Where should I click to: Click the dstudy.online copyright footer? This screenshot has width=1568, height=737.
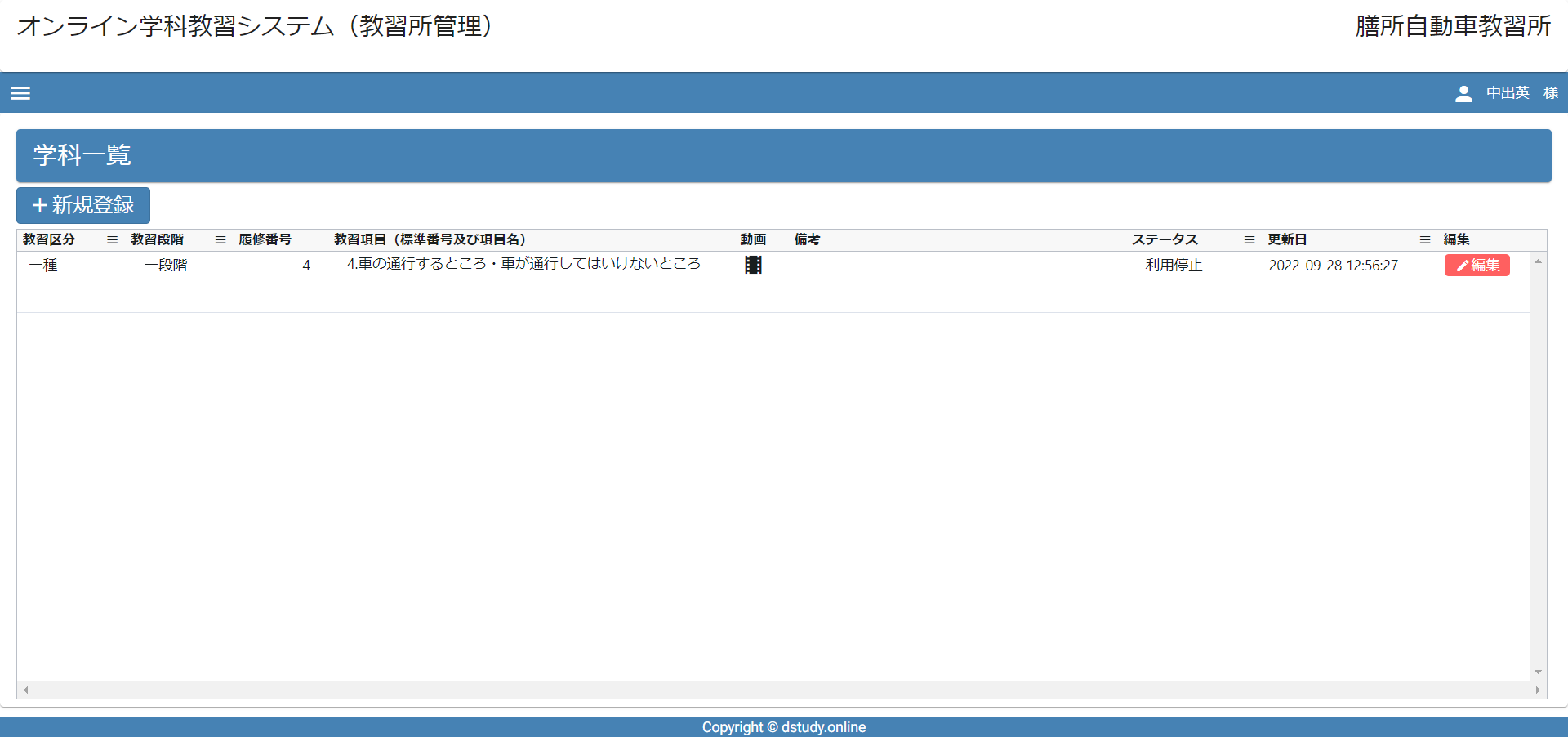pos(784,727)
